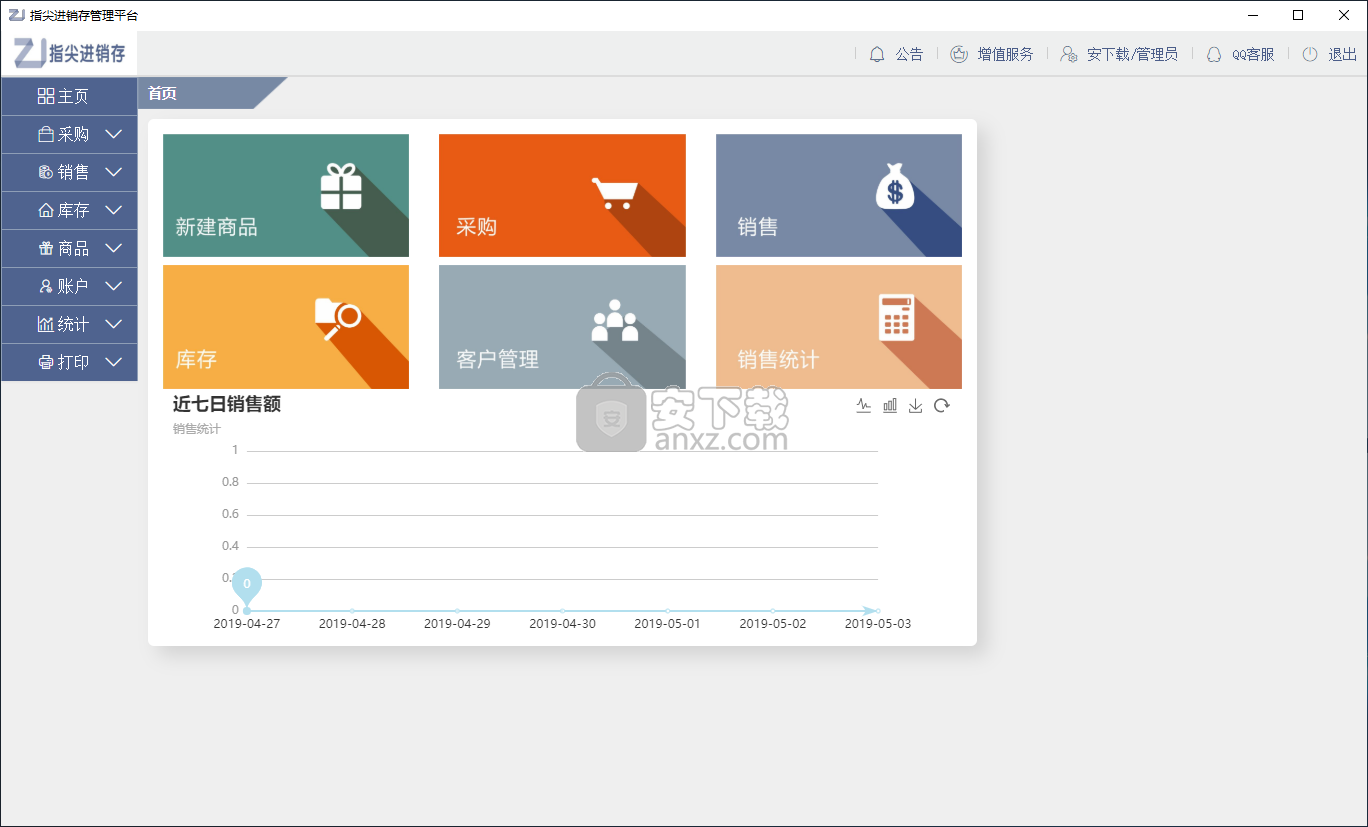Open 增值服务 value-added services
This screenshot has height=827, width=1368.
pos(1005,54)
